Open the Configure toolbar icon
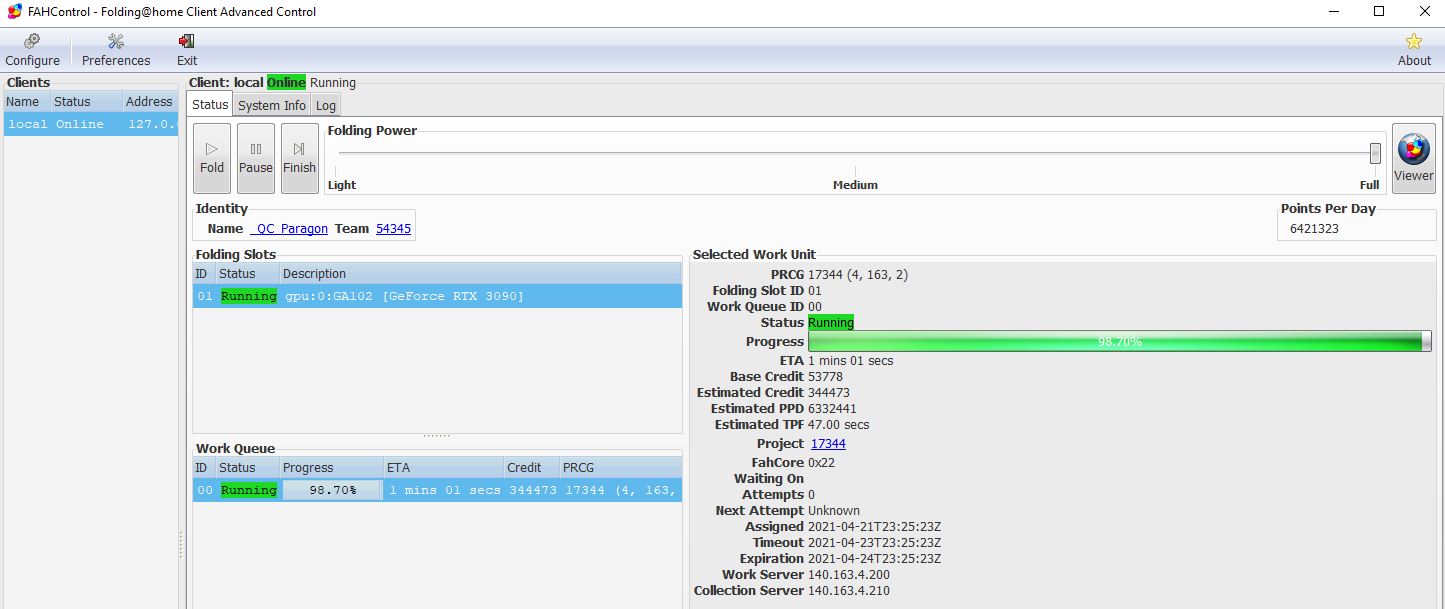1445x609 pixels. (32, 50)
